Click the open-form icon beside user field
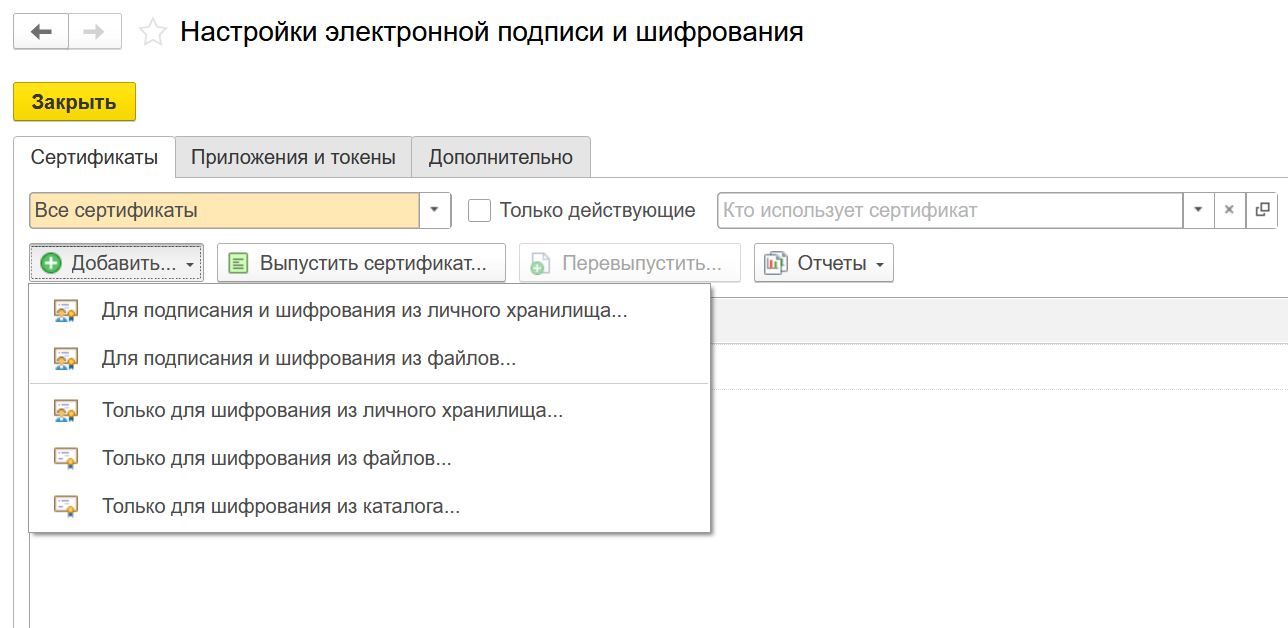 click(x=1262, y=210)
